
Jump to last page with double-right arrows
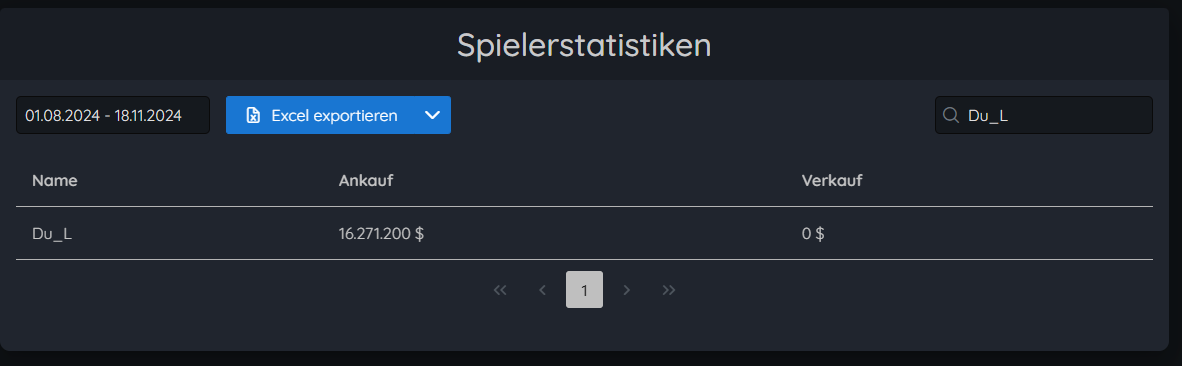tap(669, 290)
